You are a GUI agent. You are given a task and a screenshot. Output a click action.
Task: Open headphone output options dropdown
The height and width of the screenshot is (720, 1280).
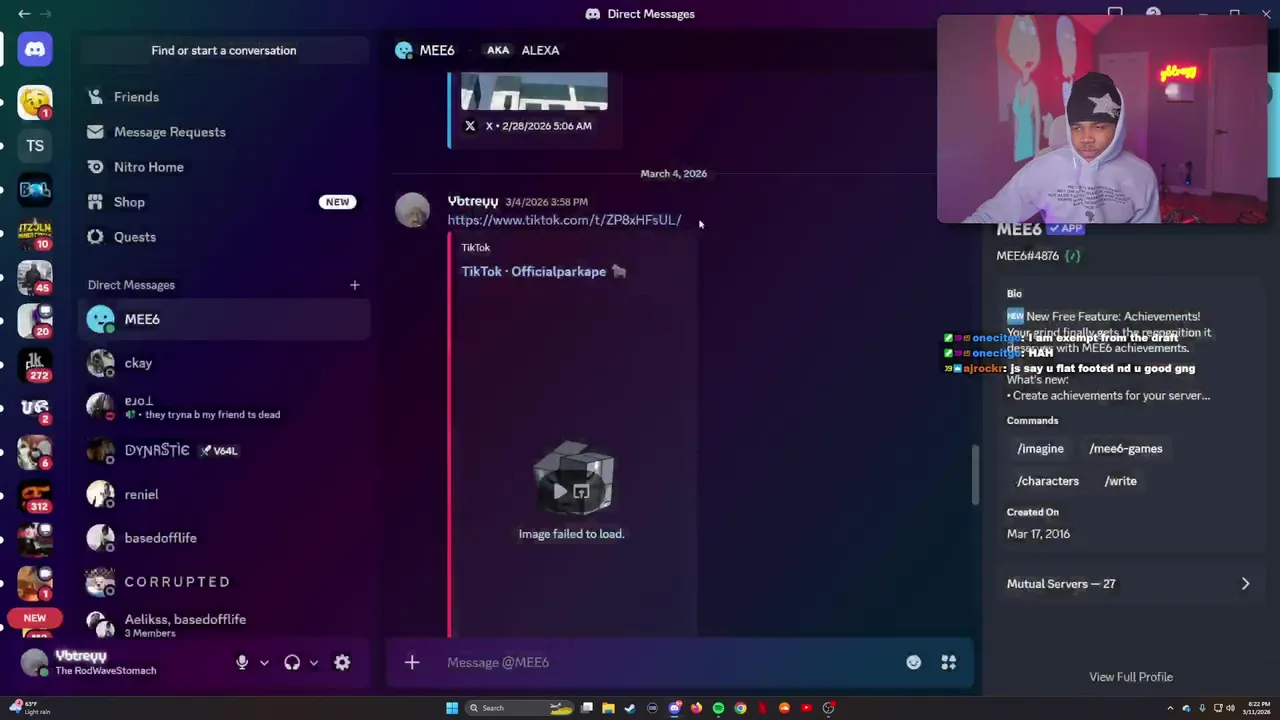click(313, 662)
